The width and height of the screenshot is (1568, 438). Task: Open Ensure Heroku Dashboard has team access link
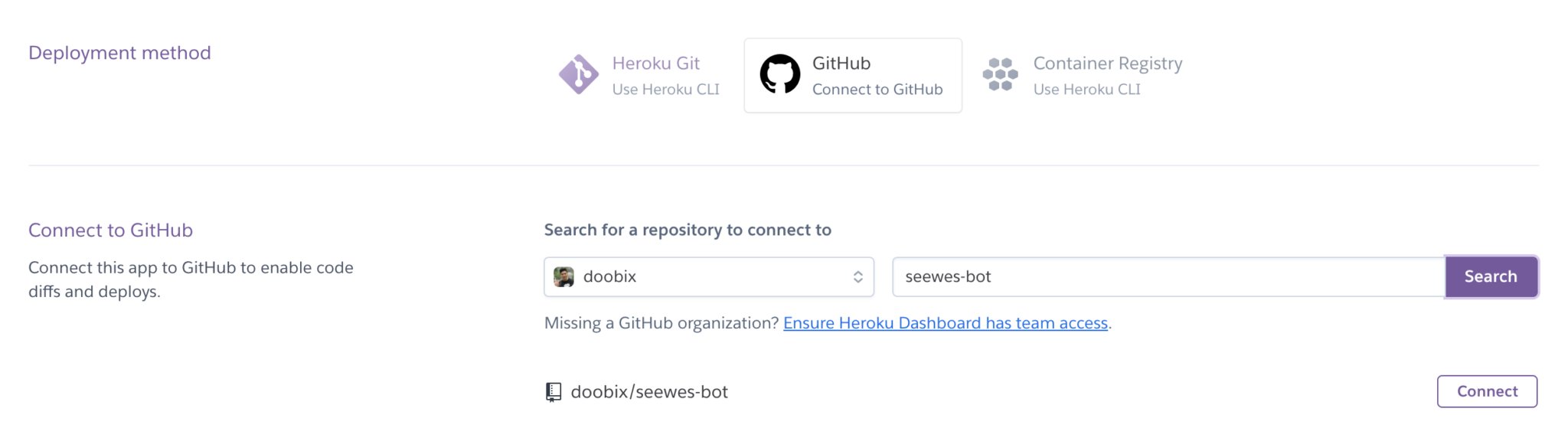pos(946,323)
